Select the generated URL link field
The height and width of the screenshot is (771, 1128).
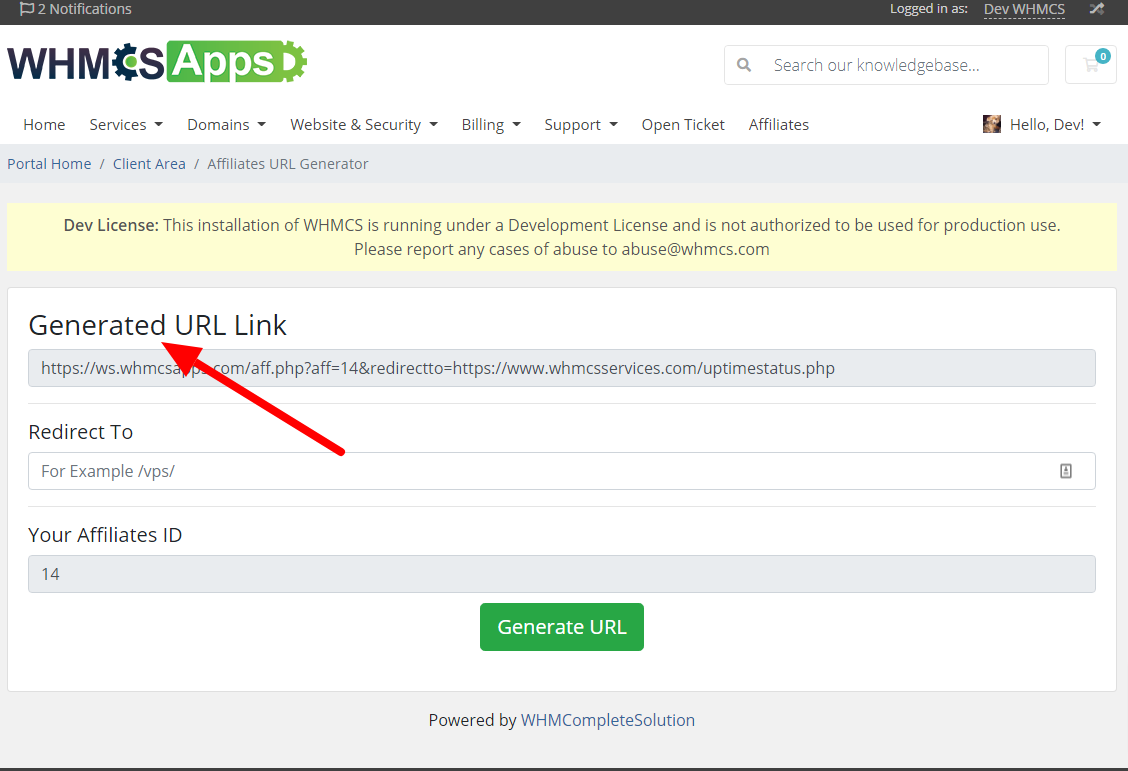tap(562, 368)
